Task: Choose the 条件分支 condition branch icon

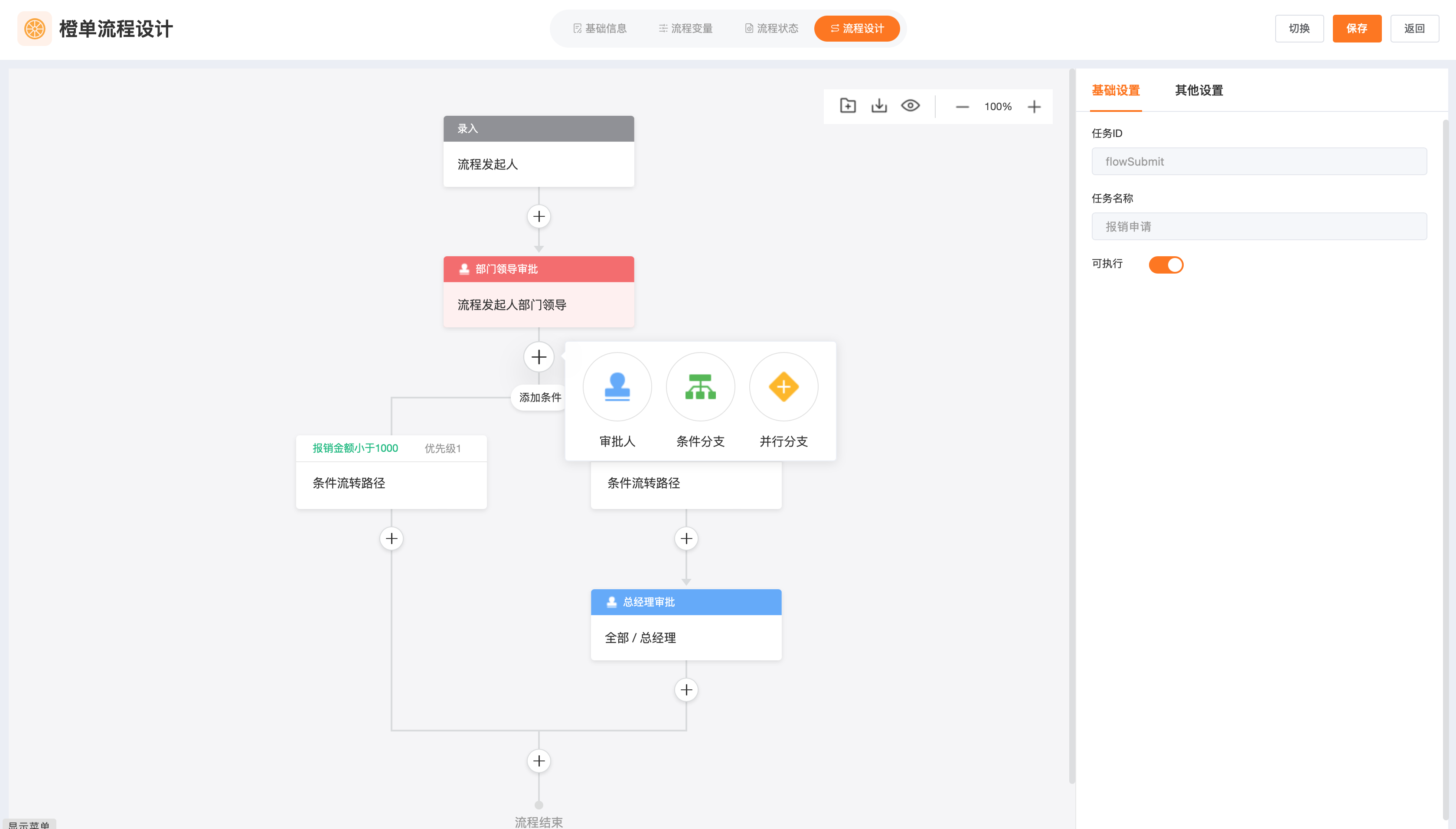Action: click(x=700, y=387)
